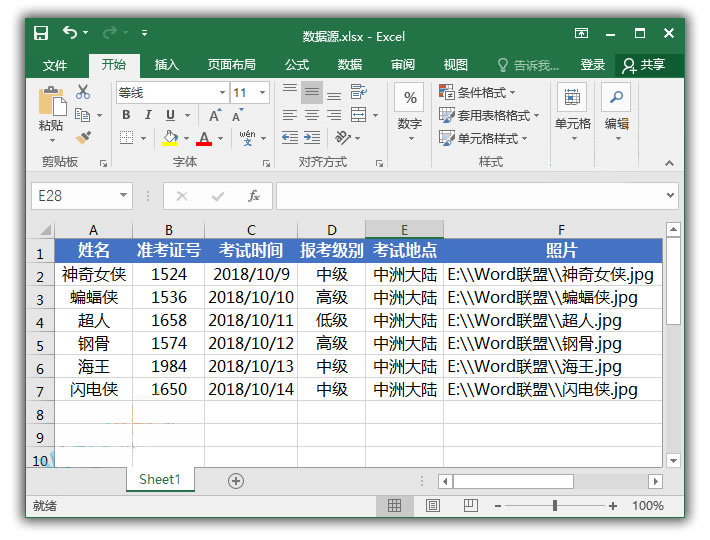Increase the font size
Viewport: 710px width, 540px height.
[x=215, y=115]
